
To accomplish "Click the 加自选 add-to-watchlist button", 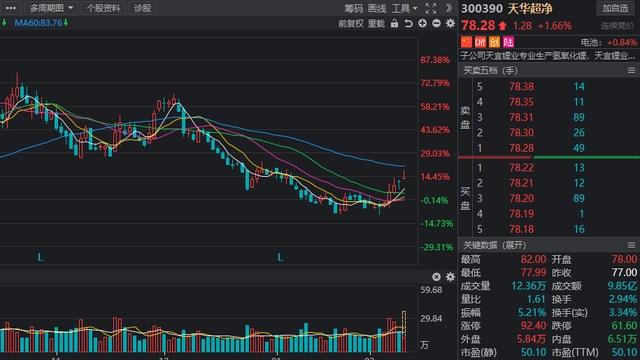I will click(615, 8).
